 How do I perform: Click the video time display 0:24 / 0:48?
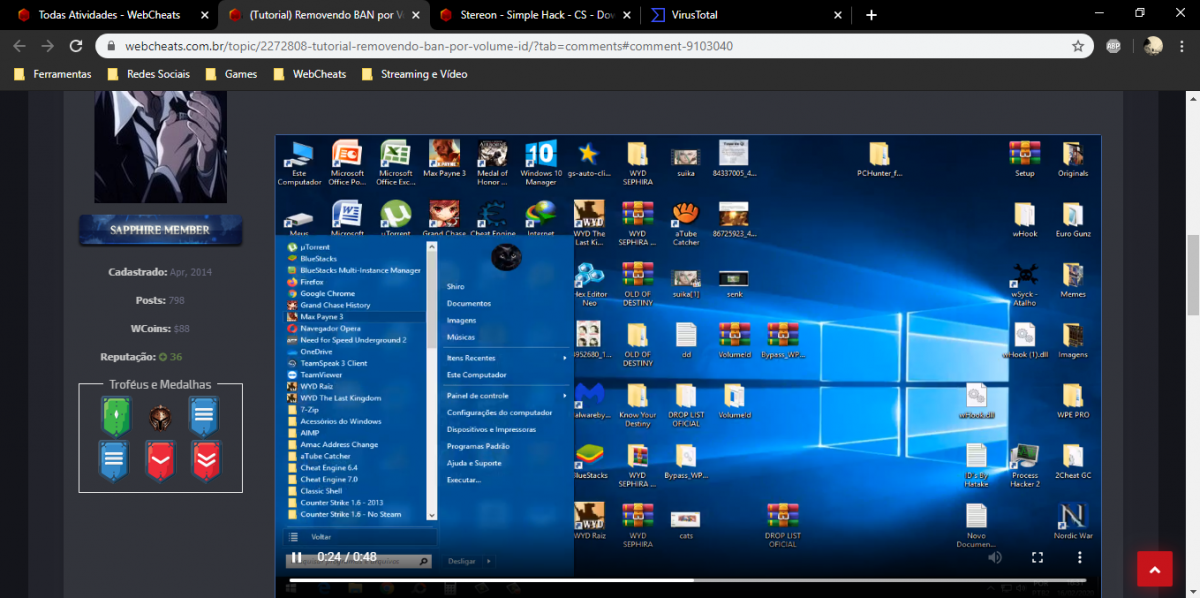coord(347,557)
